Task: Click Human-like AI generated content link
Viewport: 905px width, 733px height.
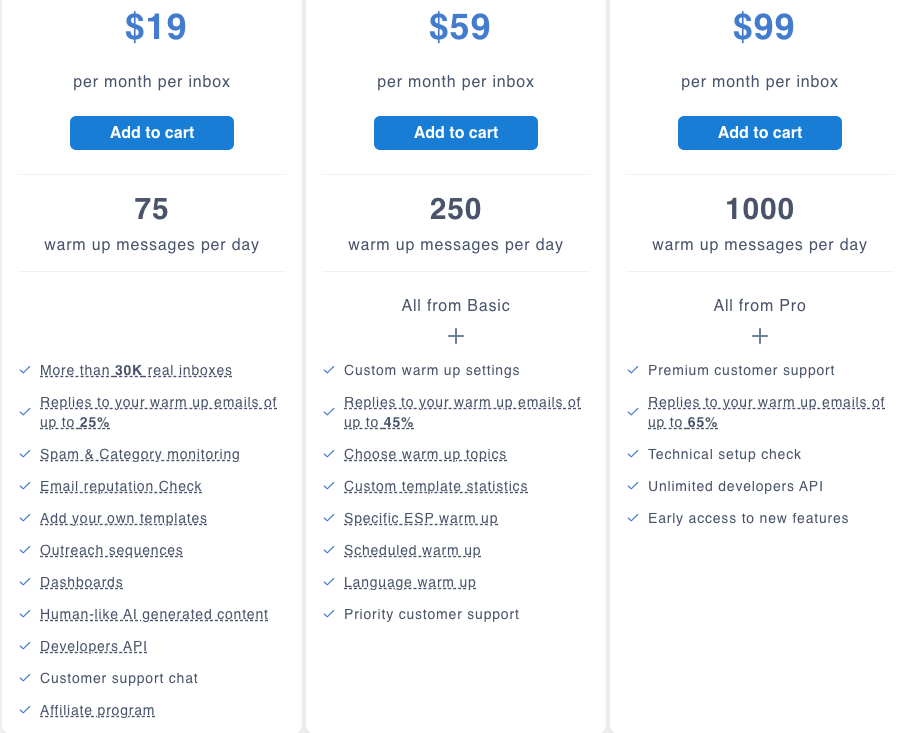Action: [154, 614]
